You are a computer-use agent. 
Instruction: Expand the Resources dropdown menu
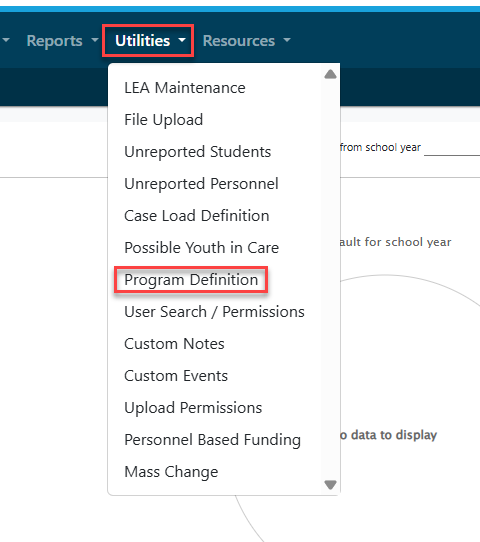(x=246, y=41)
